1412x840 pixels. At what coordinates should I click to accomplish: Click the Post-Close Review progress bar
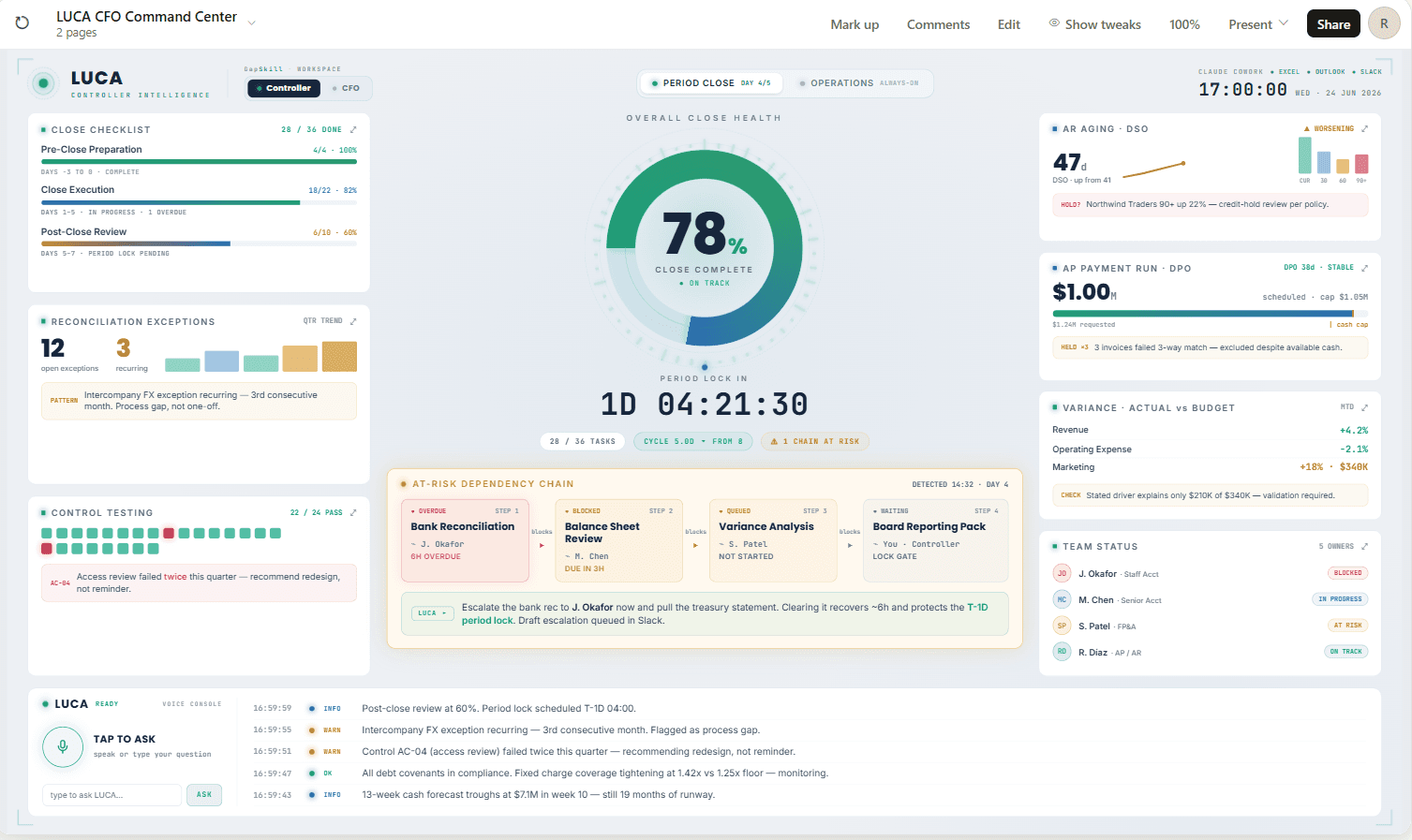coord(199,243)
